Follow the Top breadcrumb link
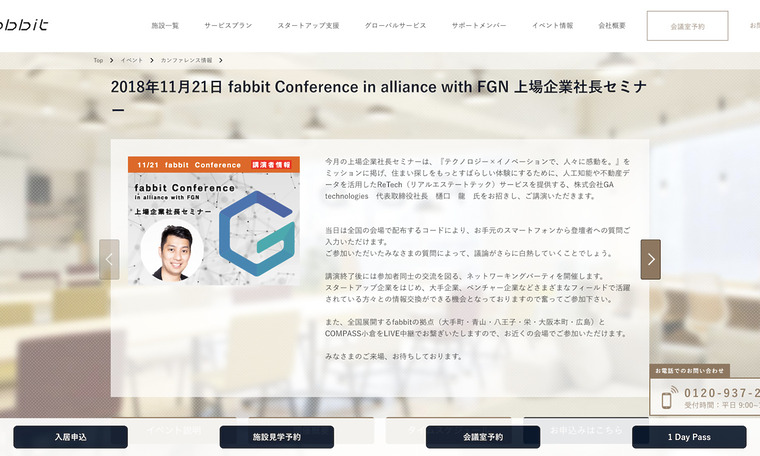 tap(98, 61)
